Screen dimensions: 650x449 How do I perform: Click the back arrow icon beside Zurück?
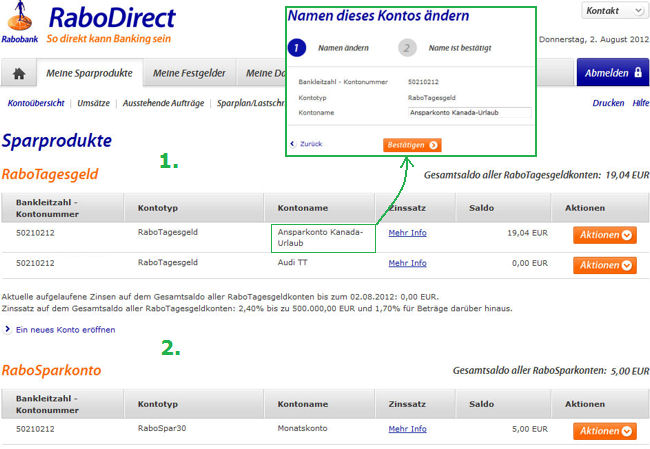tap(293, 144)
